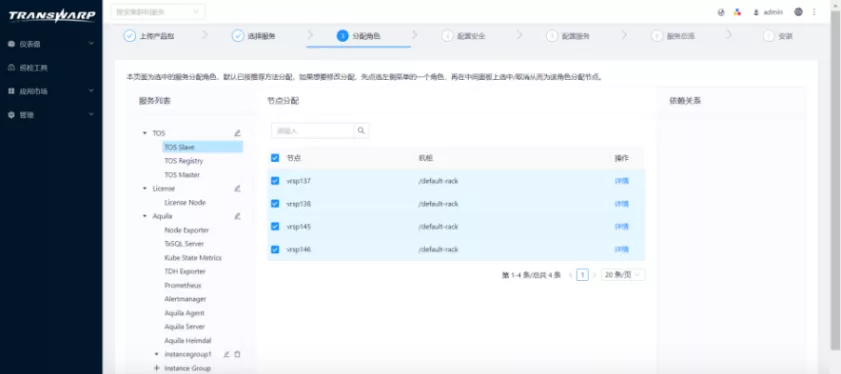841x374 pixels.
Task: Toggle the select-all checkbox in table header
Action: (275, 158)
